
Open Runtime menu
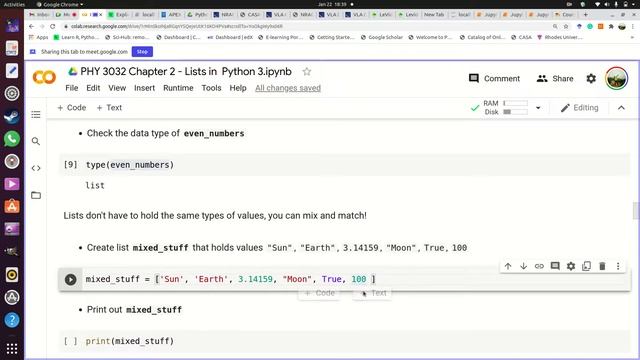point(178,88)
